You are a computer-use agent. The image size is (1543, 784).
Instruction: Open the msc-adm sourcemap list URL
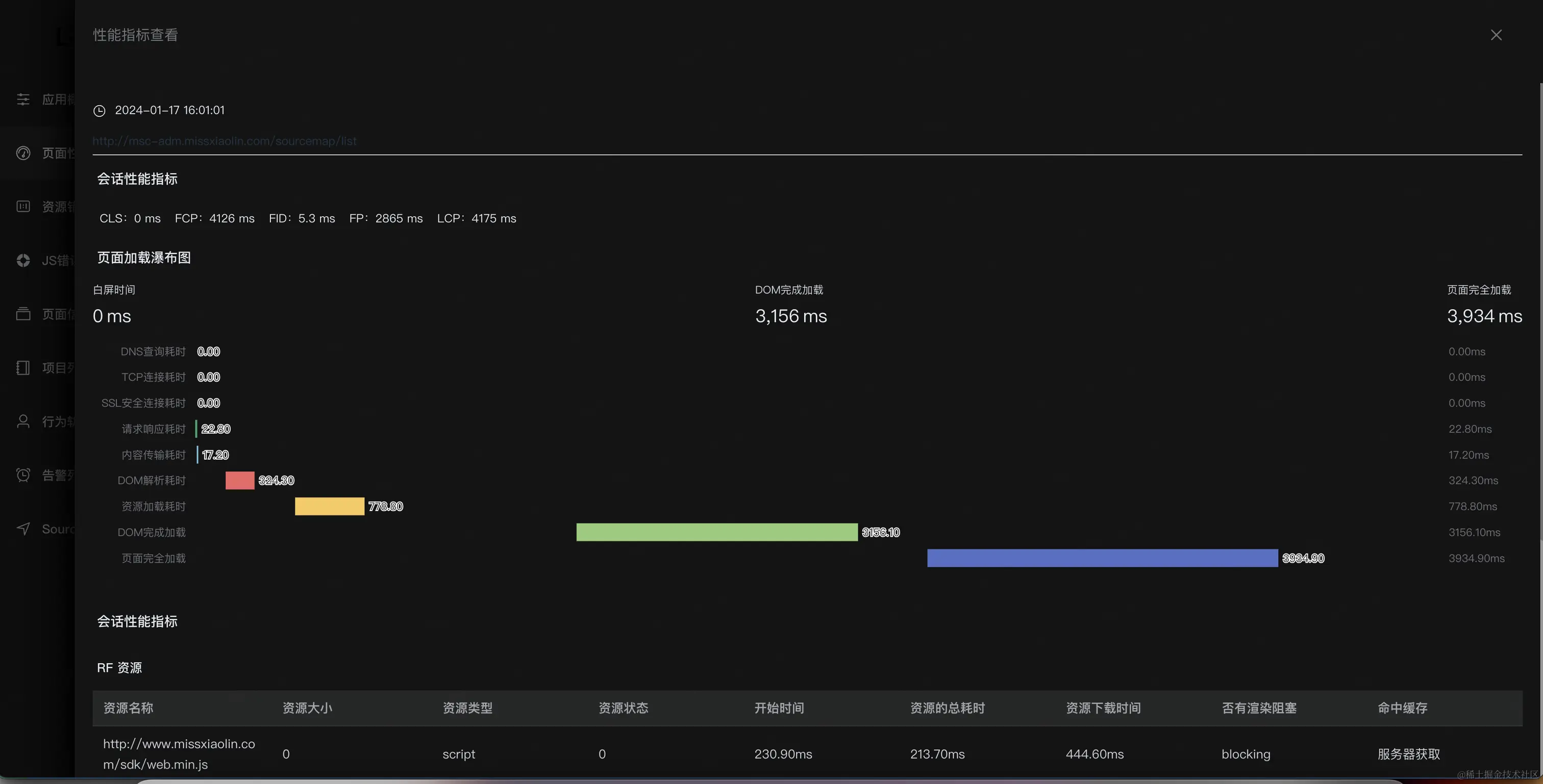(224, 141)
